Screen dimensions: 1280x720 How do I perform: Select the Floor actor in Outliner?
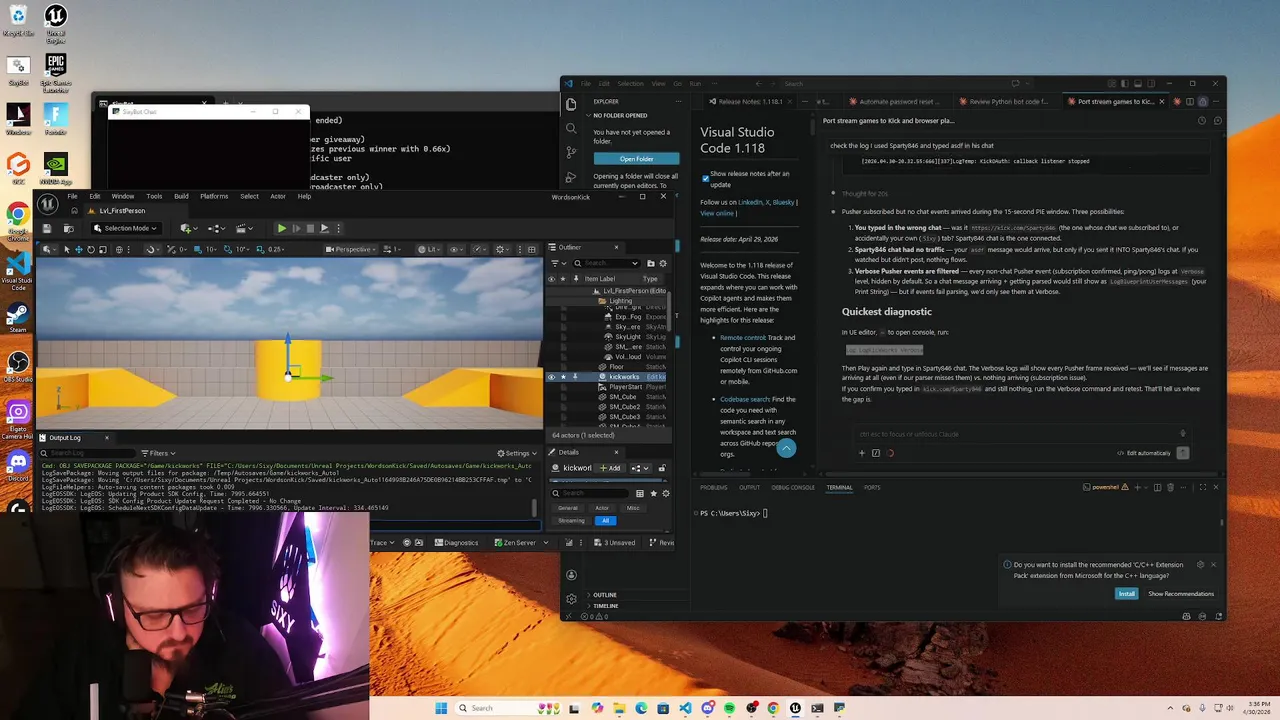click(616, 367)
